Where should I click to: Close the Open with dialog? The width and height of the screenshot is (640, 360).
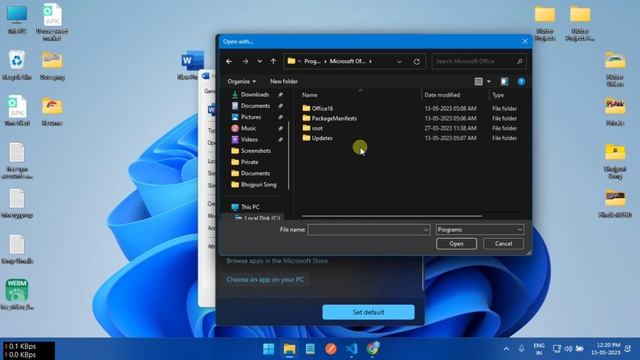[525, 41]
